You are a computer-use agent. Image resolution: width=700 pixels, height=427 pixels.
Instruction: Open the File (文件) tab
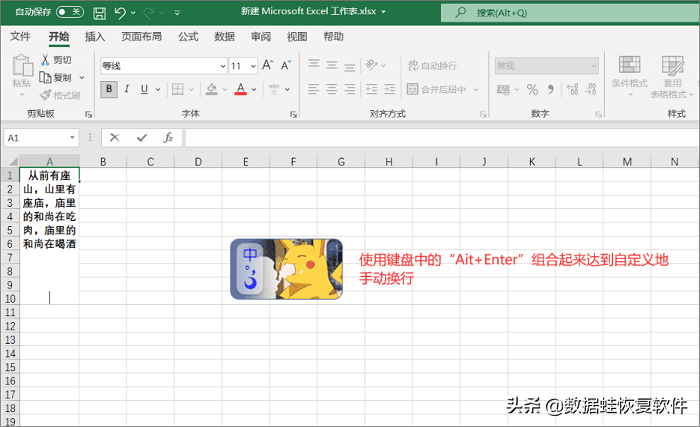click(20, 36)
